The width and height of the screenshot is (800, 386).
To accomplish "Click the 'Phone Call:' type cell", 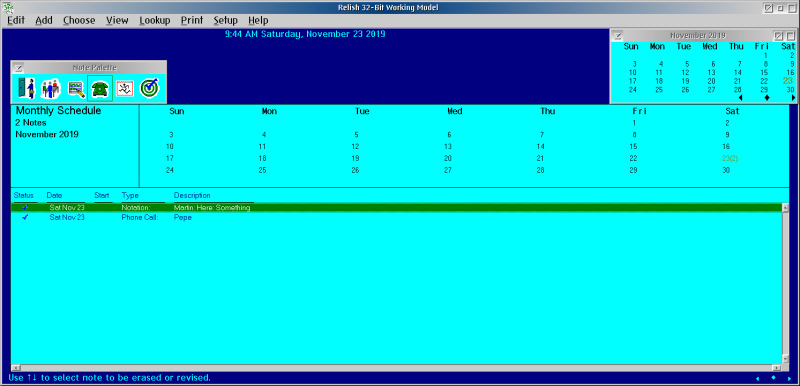I will pyautogui.click(x=140, y=218).
